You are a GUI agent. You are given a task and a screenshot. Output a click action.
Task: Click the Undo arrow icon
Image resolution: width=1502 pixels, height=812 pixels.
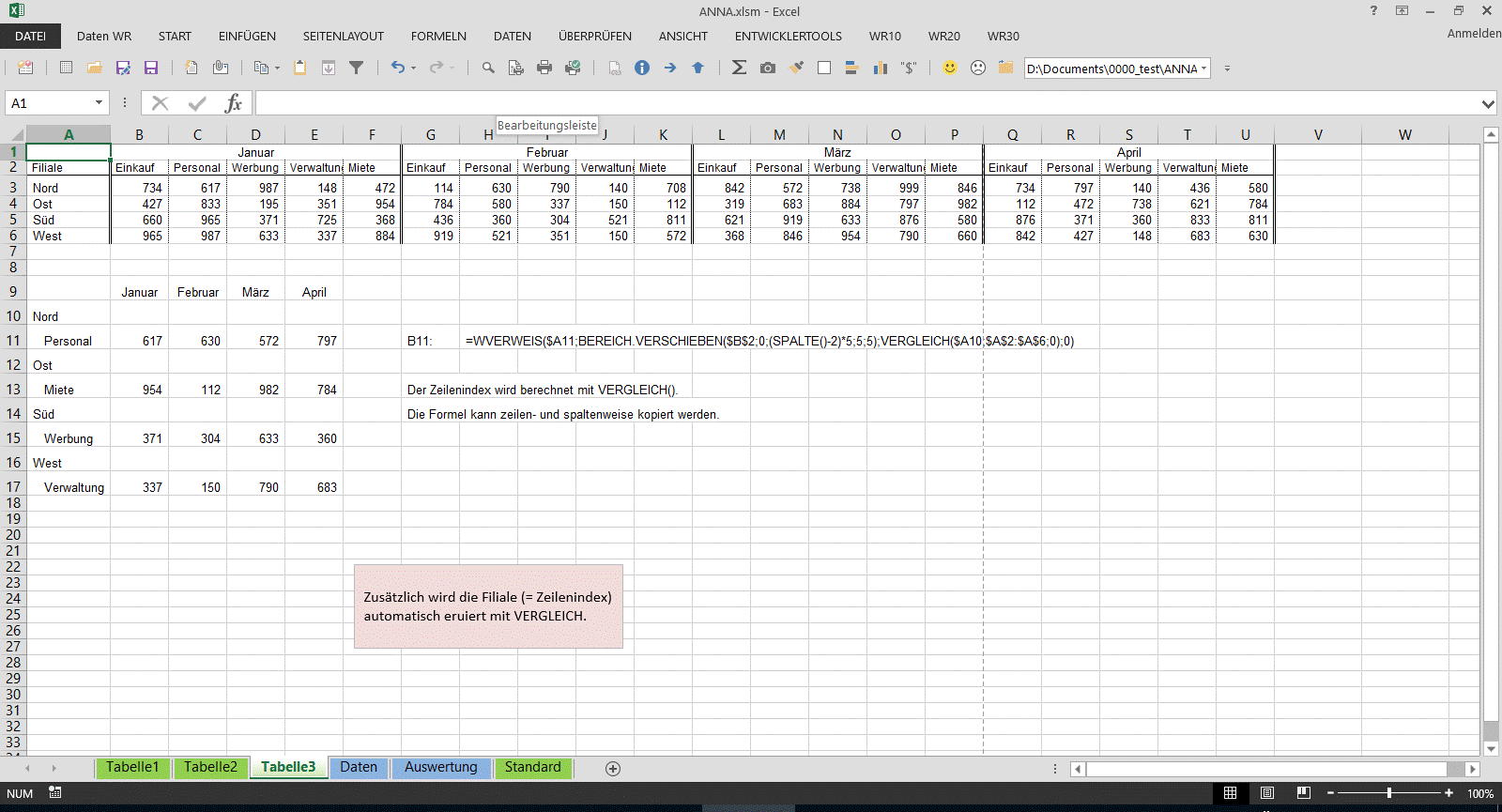(398, 68)
